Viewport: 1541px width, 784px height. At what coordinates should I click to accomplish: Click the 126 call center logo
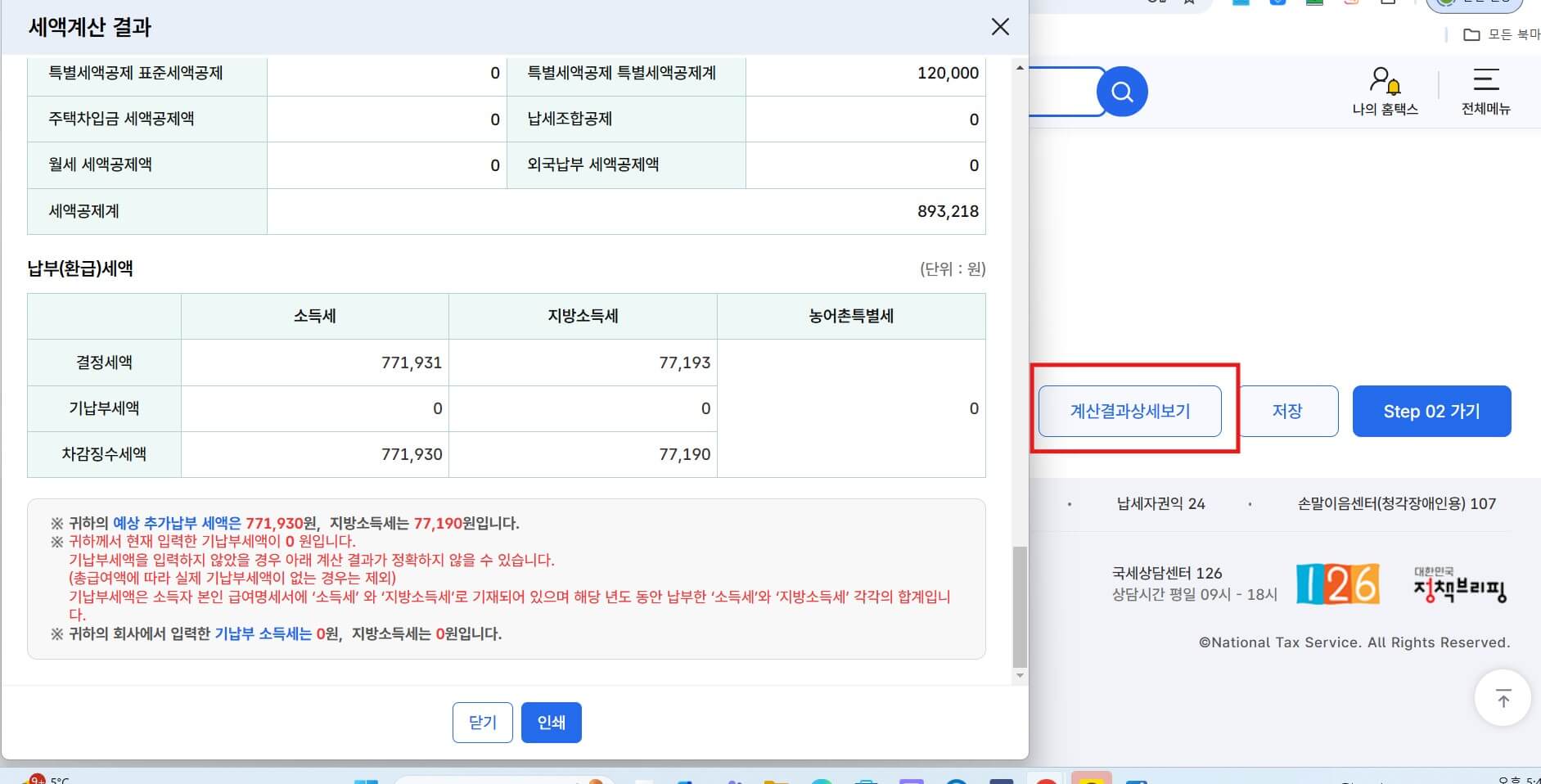(x=1337, y=583)
